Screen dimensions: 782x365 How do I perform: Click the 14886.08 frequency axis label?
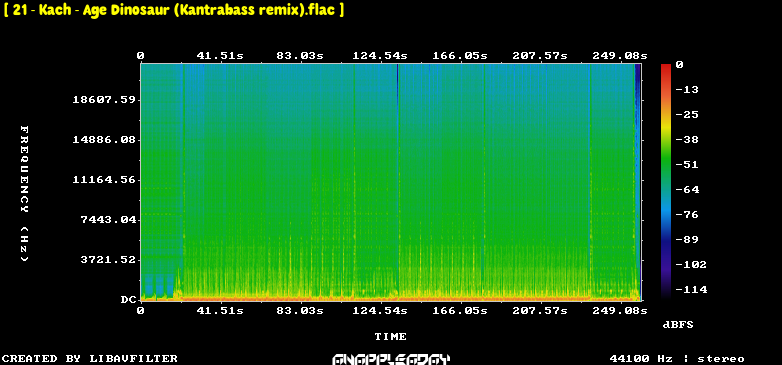104,140
